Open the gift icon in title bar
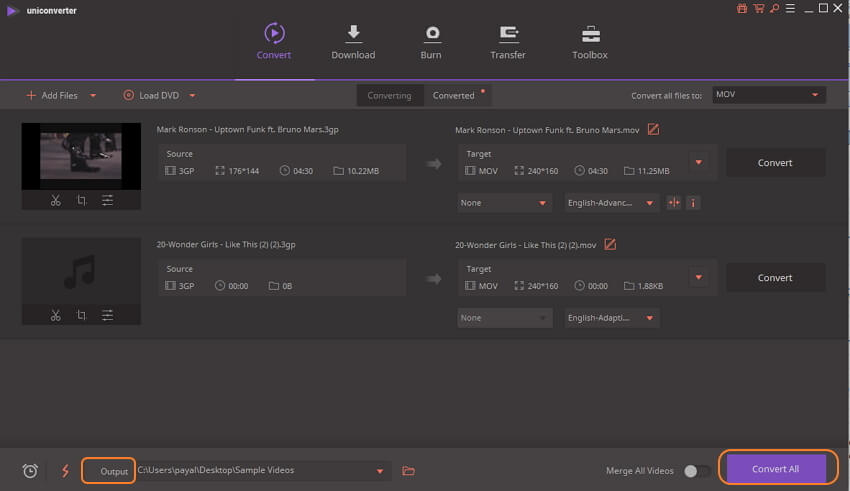 tap(742, 8)
